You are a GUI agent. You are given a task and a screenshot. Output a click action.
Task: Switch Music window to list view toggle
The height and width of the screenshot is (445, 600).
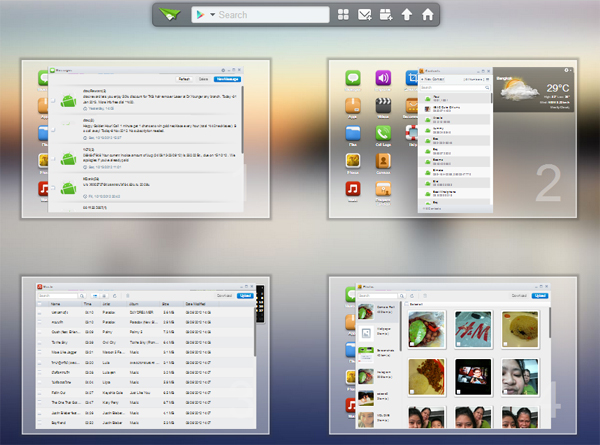pos(95,296)
